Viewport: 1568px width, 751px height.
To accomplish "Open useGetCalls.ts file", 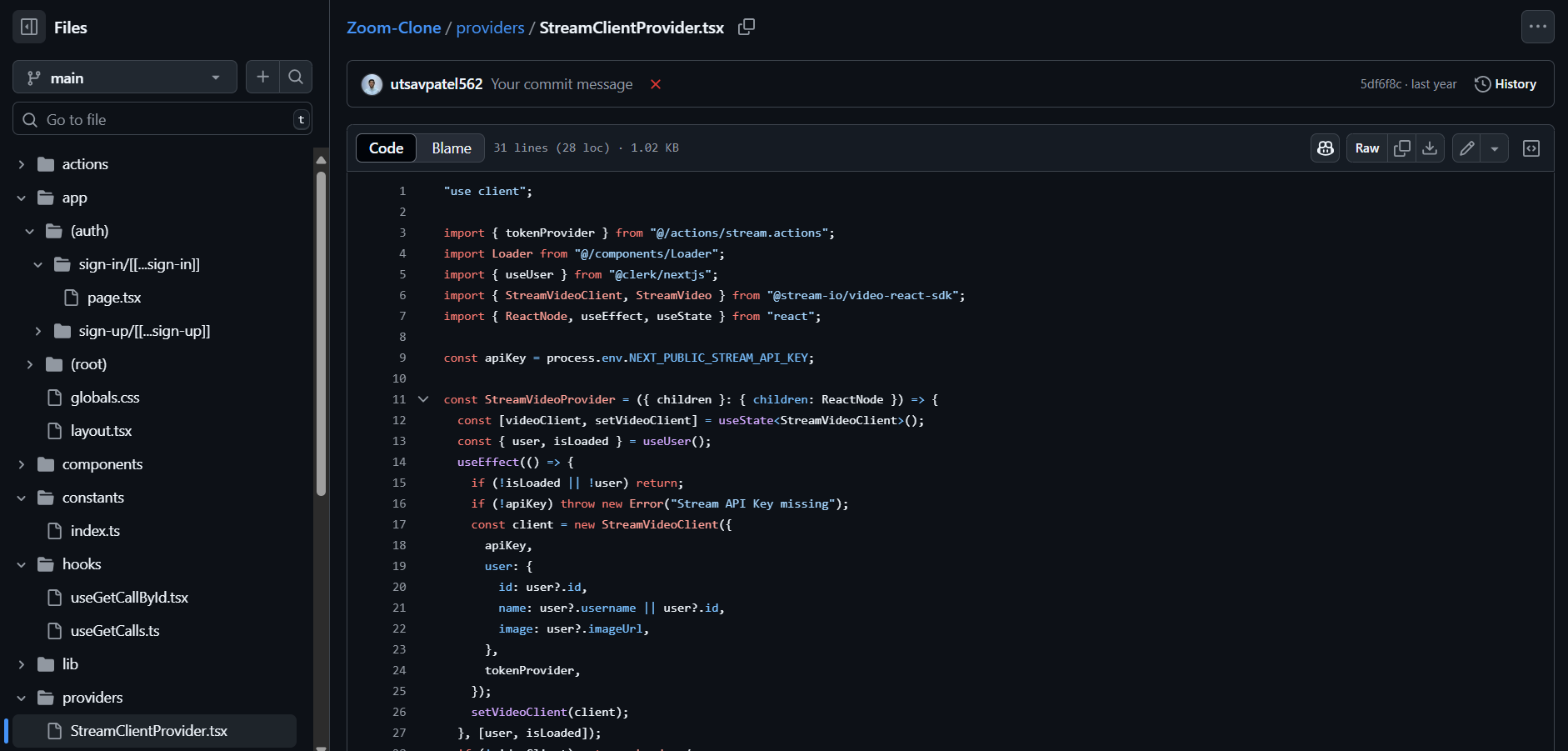I will 115,631.
